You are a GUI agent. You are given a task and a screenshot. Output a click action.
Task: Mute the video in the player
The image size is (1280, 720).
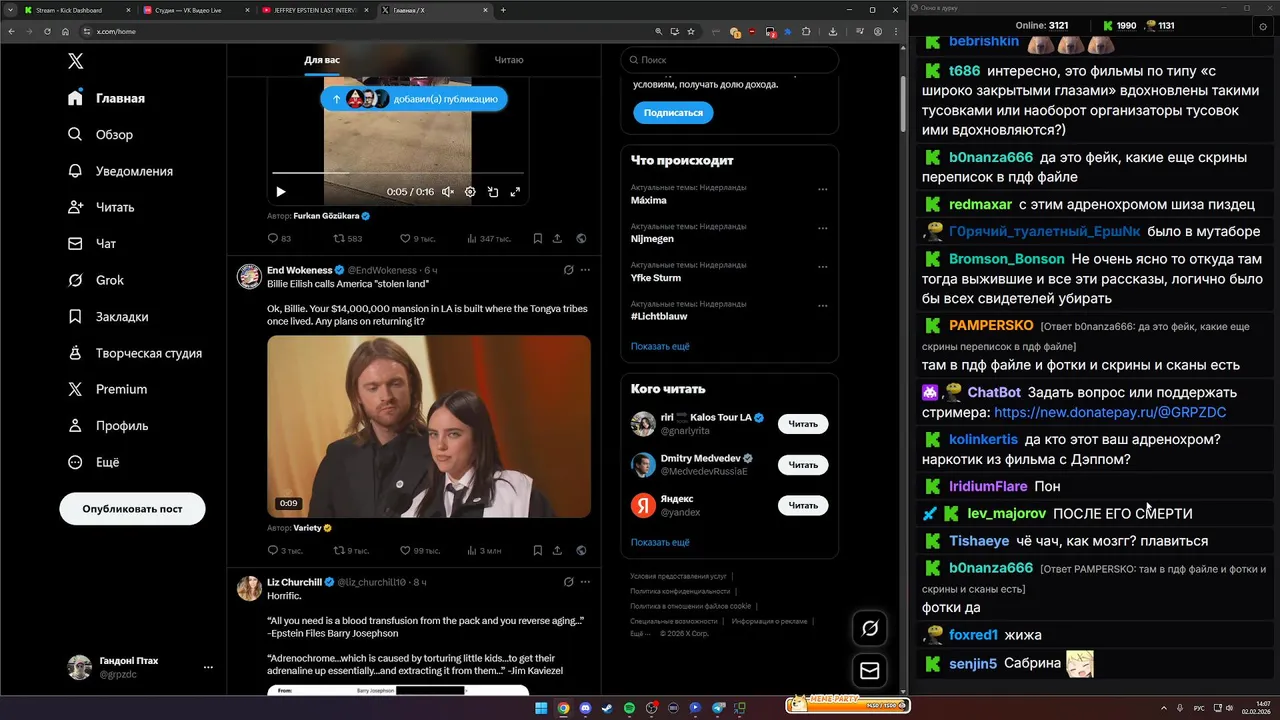point(448,192)
